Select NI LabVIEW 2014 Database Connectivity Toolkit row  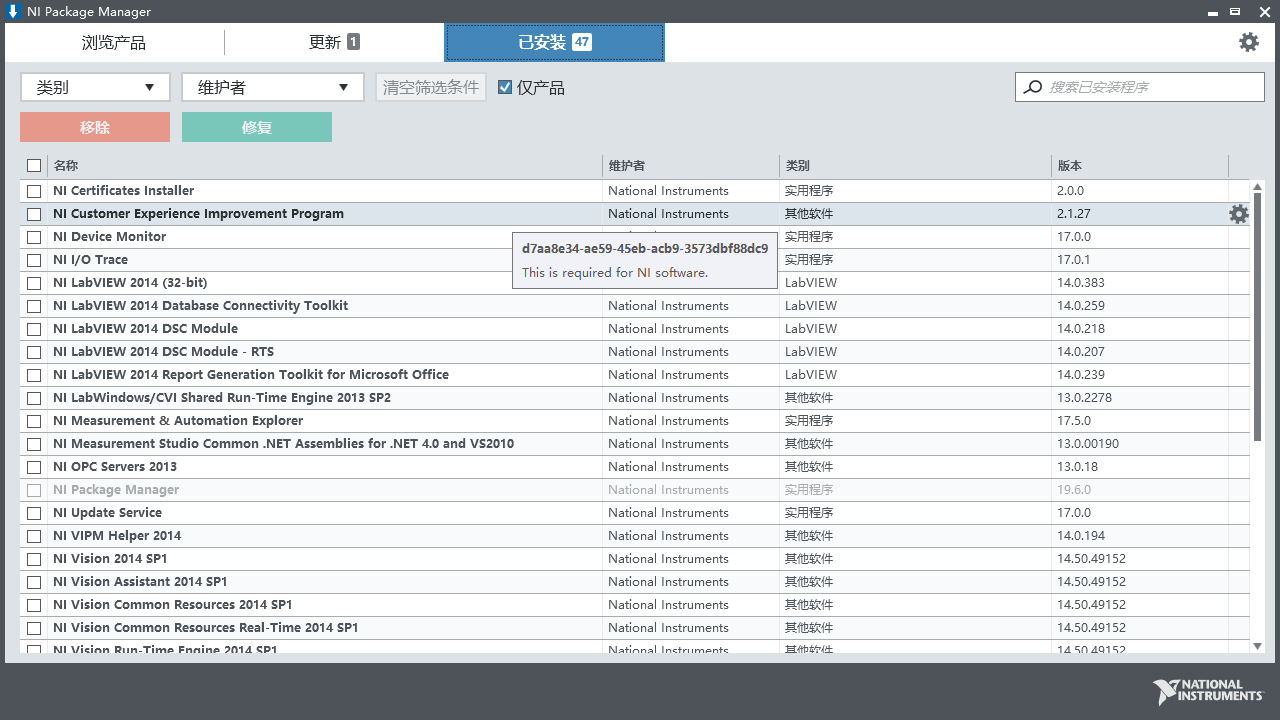pos(635,306)
